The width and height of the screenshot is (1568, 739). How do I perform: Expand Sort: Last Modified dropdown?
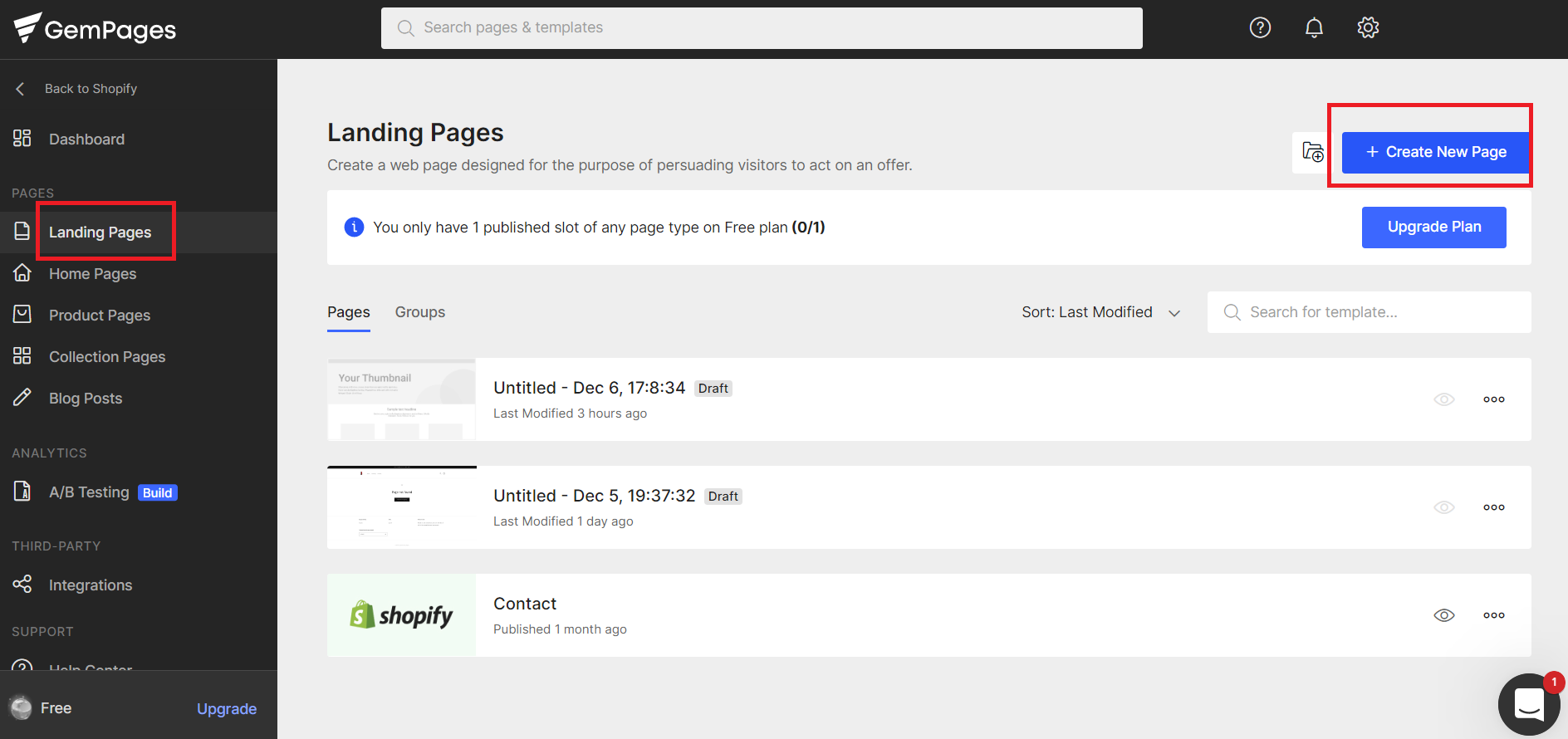point(1101,312)
